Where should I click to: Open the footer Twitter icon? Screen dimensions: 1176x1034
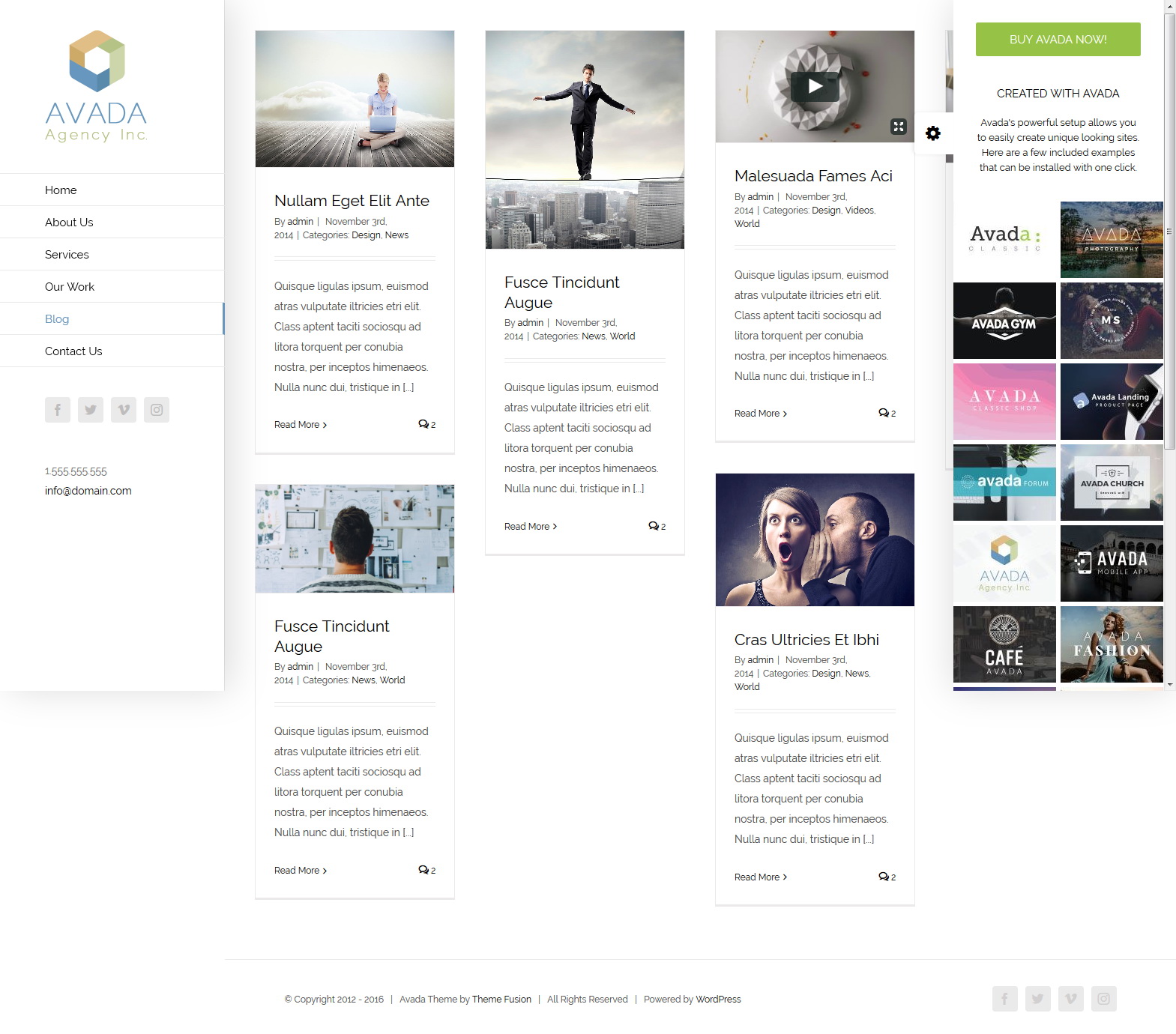(x=1038, y=999)
